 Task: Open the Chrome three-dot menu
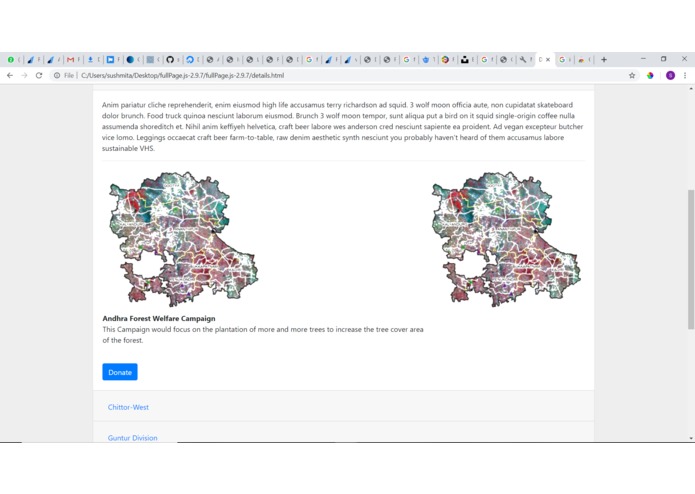[x=685, y=75]
